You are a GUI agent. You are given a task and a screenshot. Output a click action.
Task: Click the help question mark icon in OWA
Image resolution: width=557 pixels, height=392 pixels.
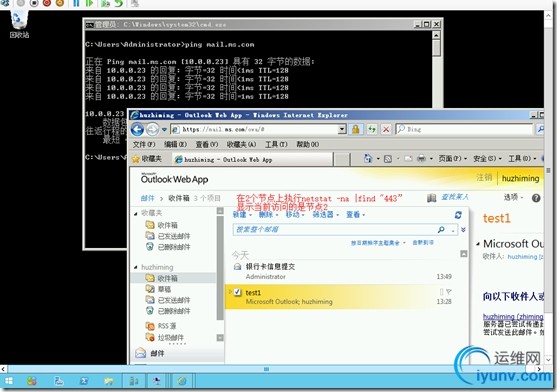[x=536, y=198]
